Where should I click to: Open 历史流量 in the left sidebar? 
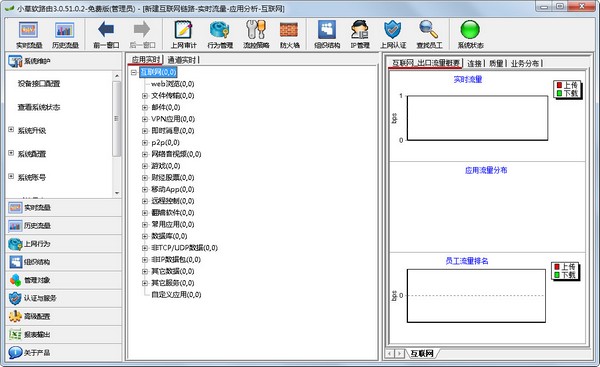64,226
